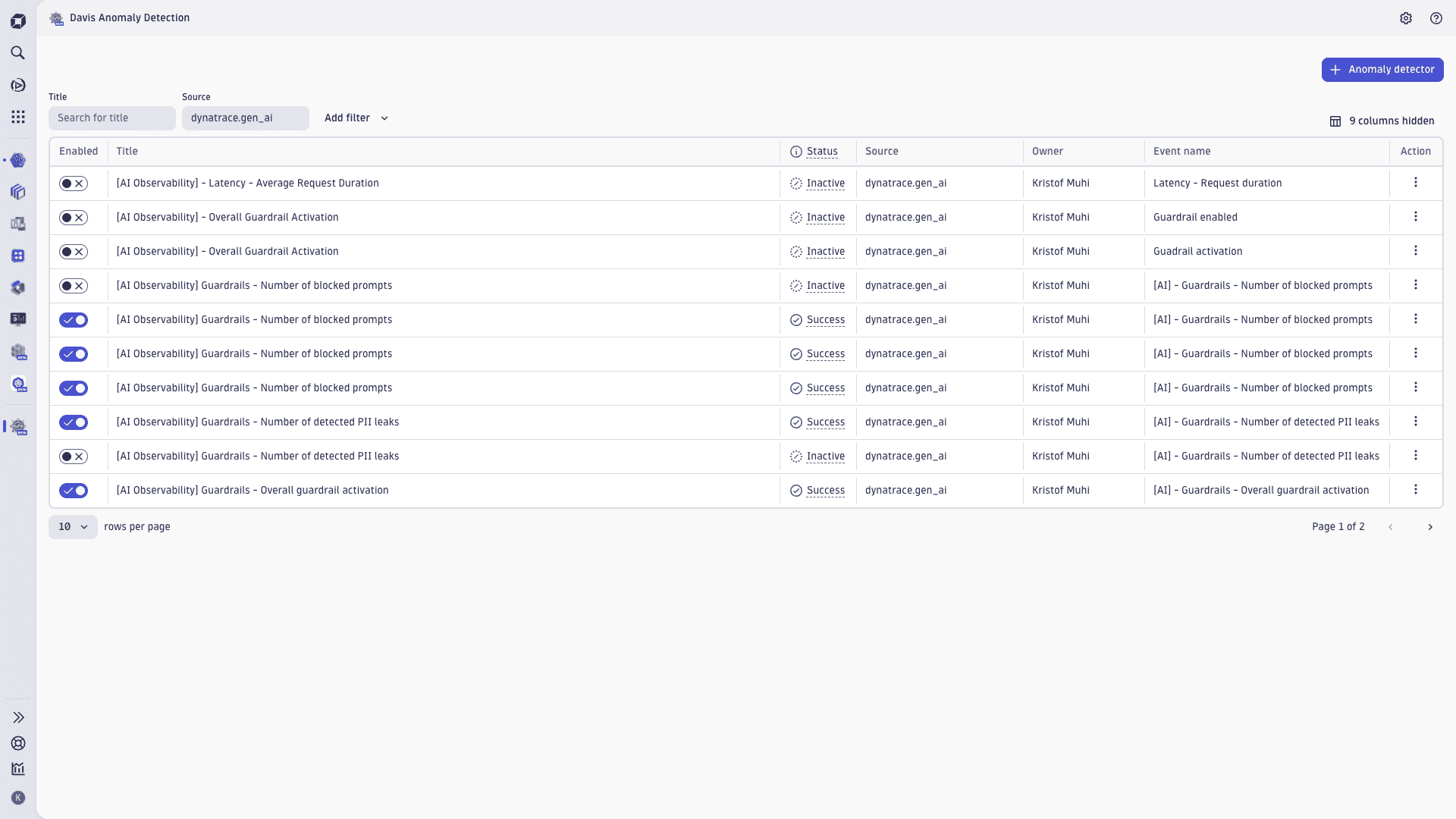This screenshot has height=819, width=1456.
Task: Turn off the Overall guardrail activation detector
Action: pyautogui.click(x=74, y=491)
